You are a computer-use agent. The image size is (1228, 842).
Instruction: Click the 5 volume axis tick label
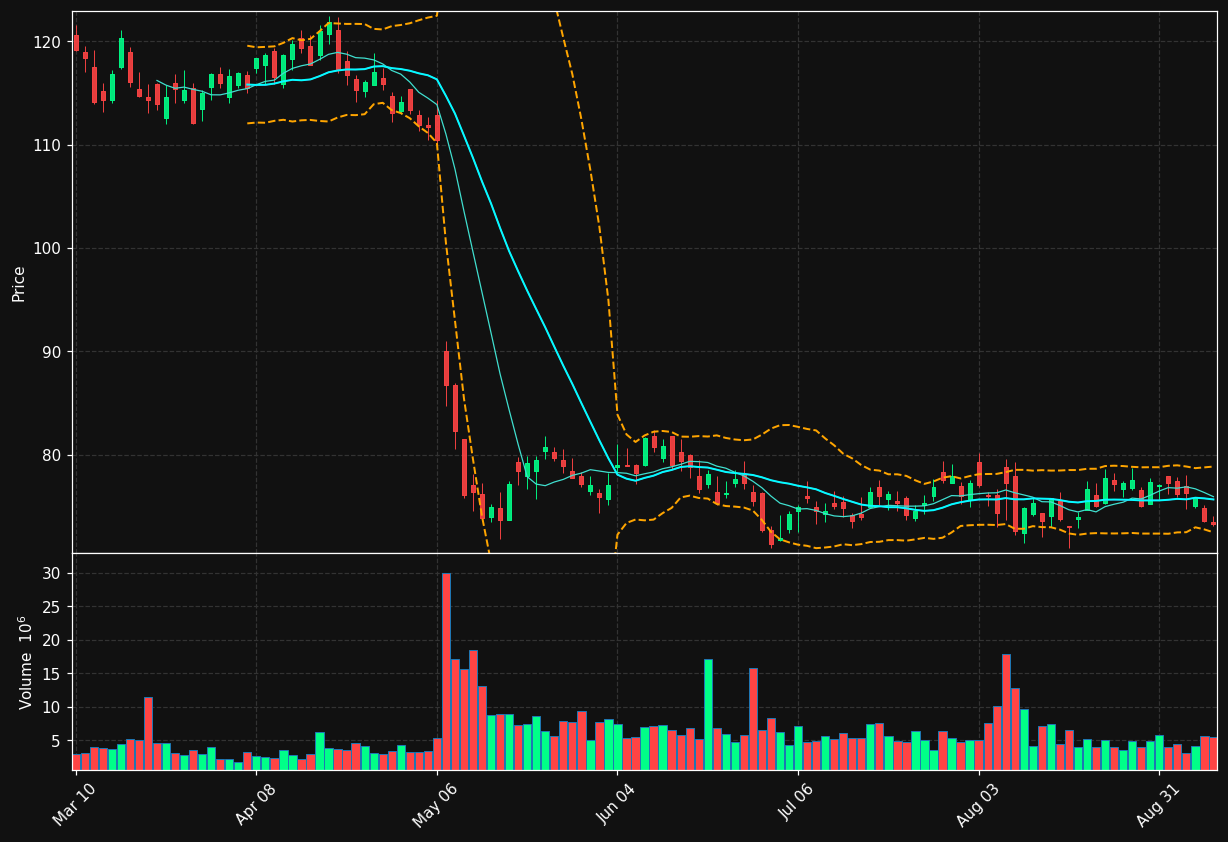click(57, 741)
